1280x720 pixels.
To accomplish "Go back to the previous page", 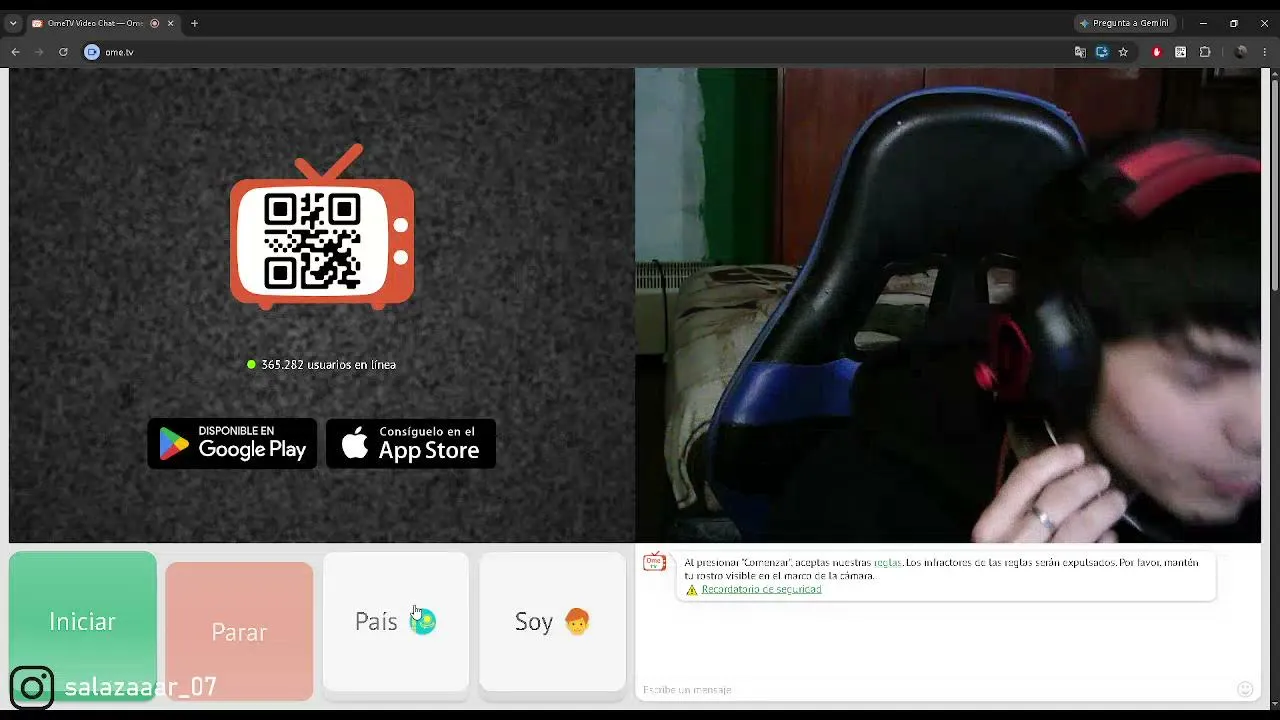I will [x=15, y=52].
